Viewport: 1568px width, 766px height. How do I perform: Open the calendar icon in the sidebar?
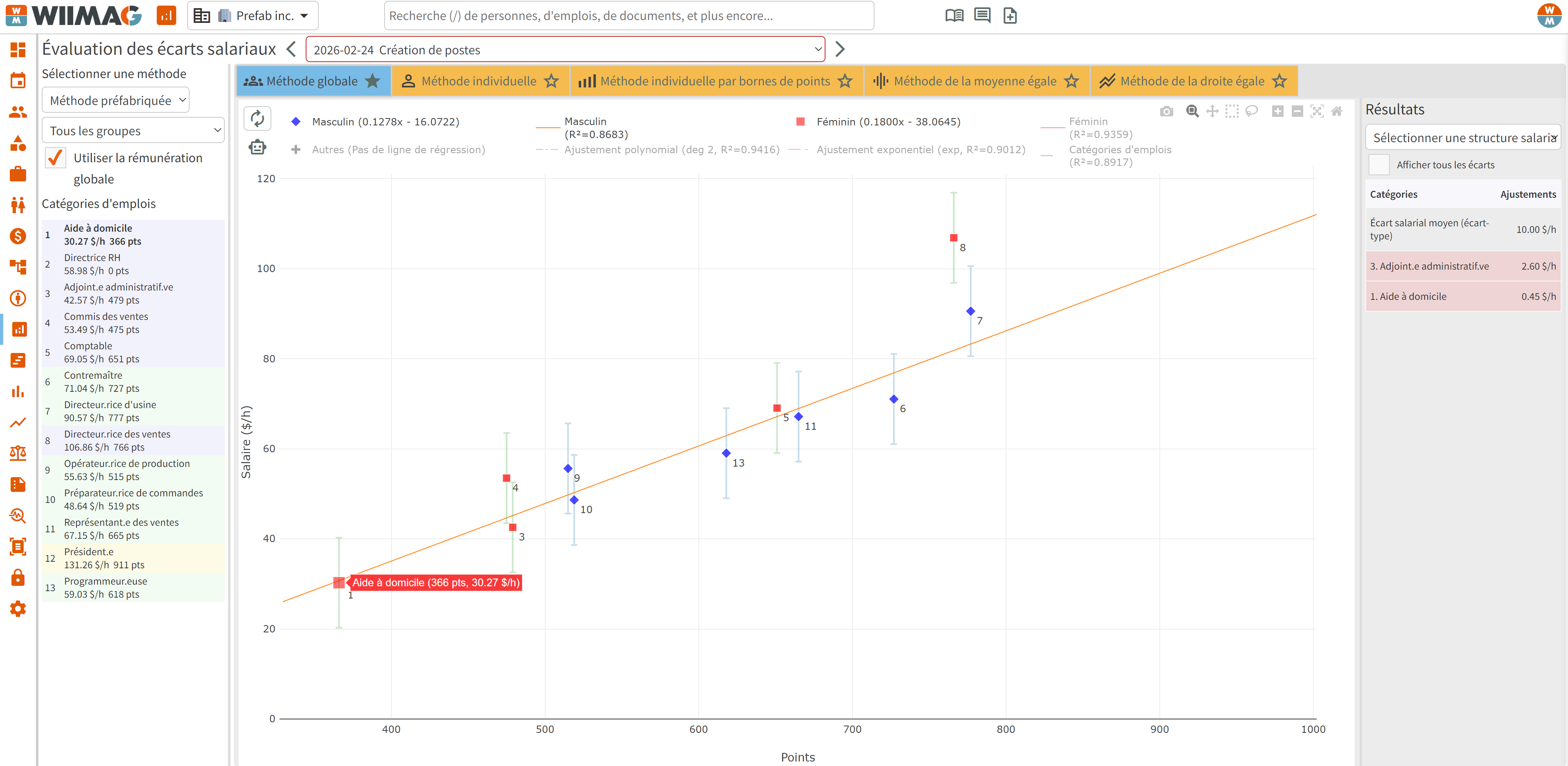(18, 80)
